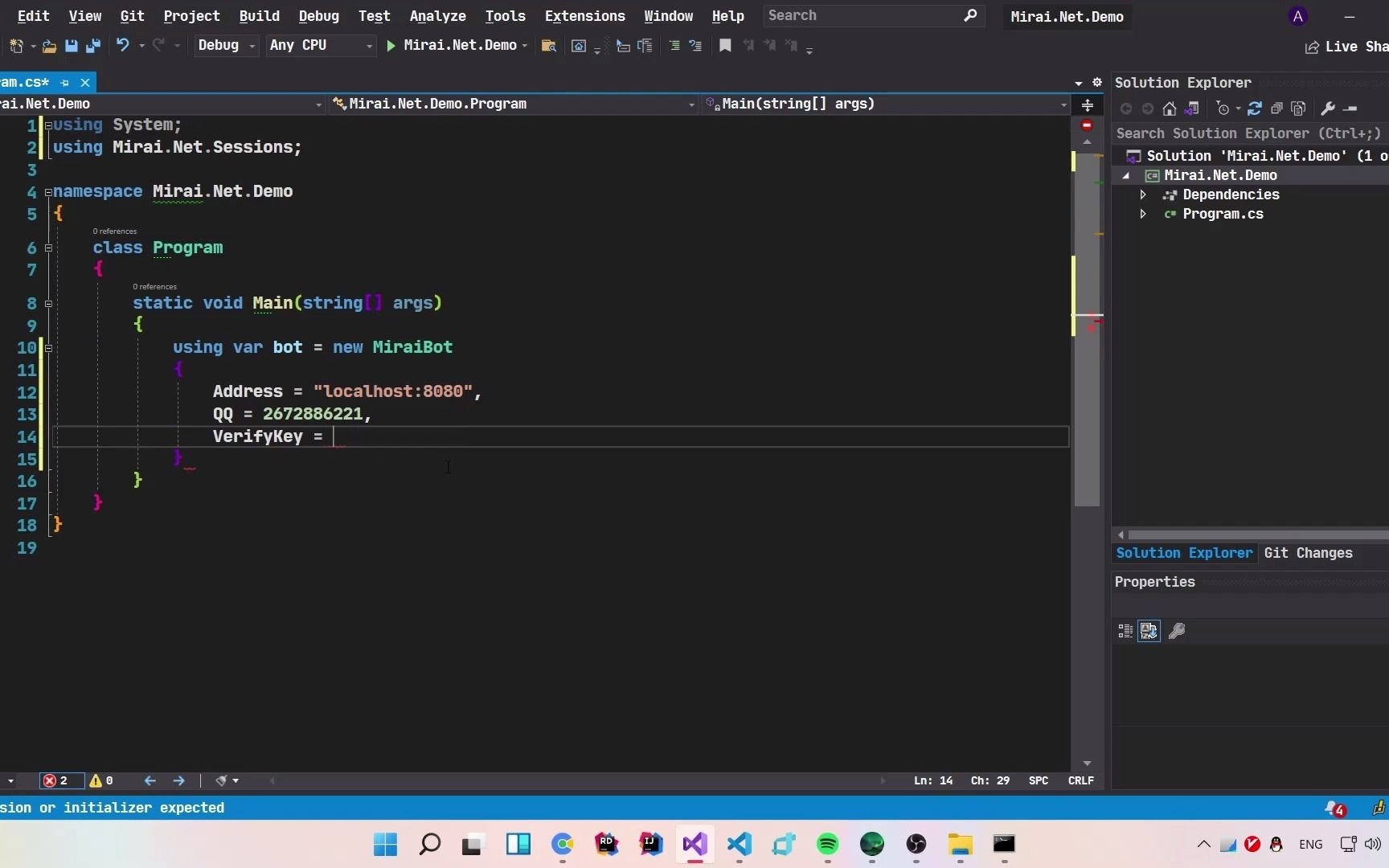
Task: Open the Extensions menu
Action: 585,16
